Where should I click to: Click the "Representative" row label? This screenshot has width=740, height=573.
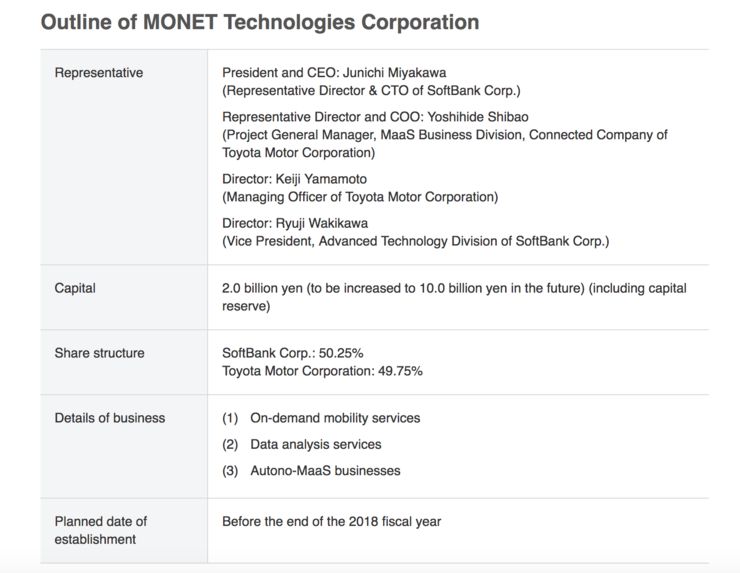[x=99, y=73]
